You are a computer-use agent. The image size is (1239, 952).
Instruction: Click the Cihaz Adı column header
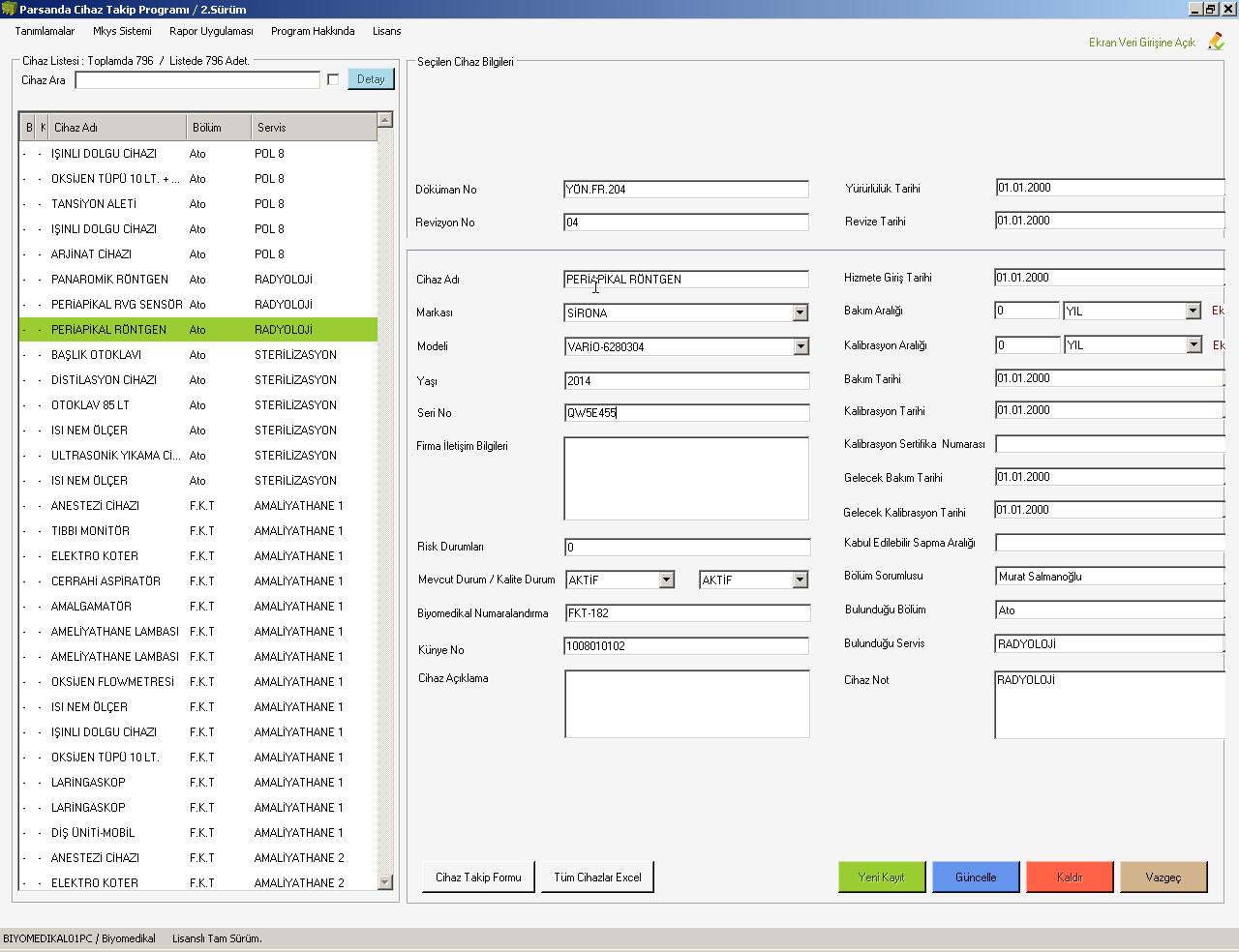pos(116,127)
